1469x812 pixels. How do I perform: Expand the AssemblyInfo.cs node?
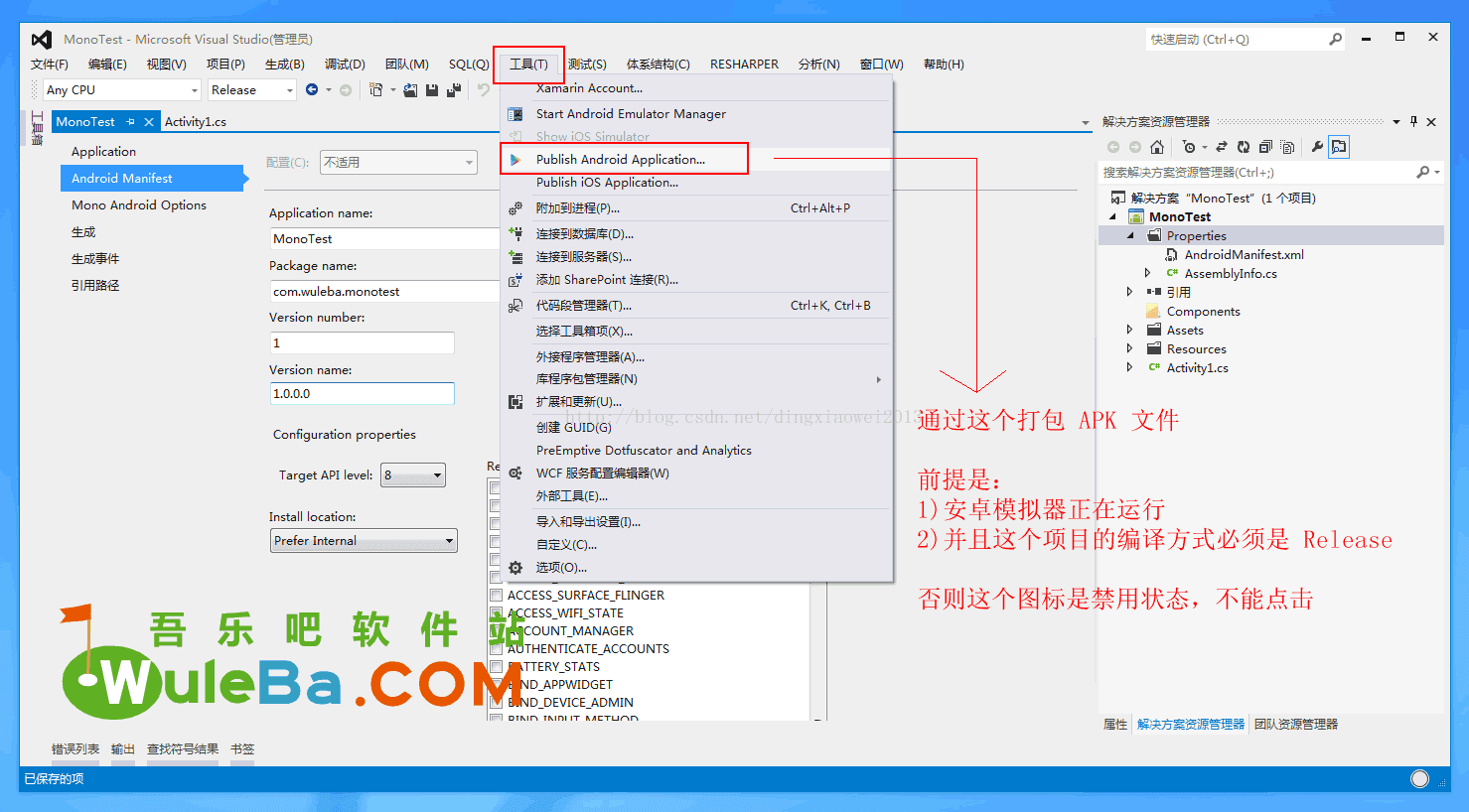tap(1148, 273)
